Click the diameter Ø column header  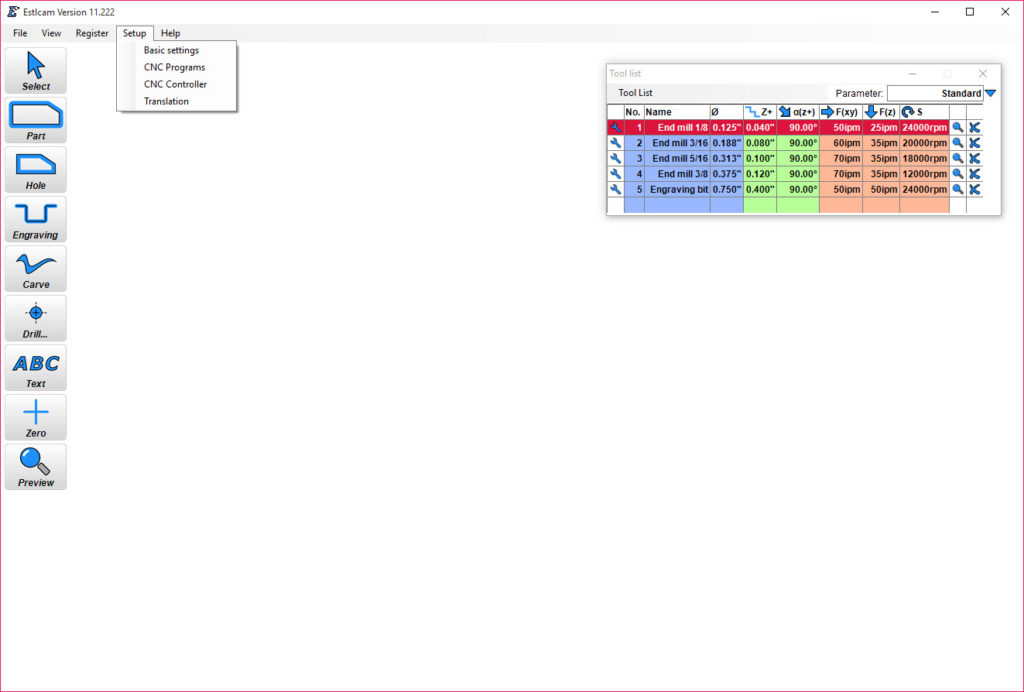coord(727,112)
